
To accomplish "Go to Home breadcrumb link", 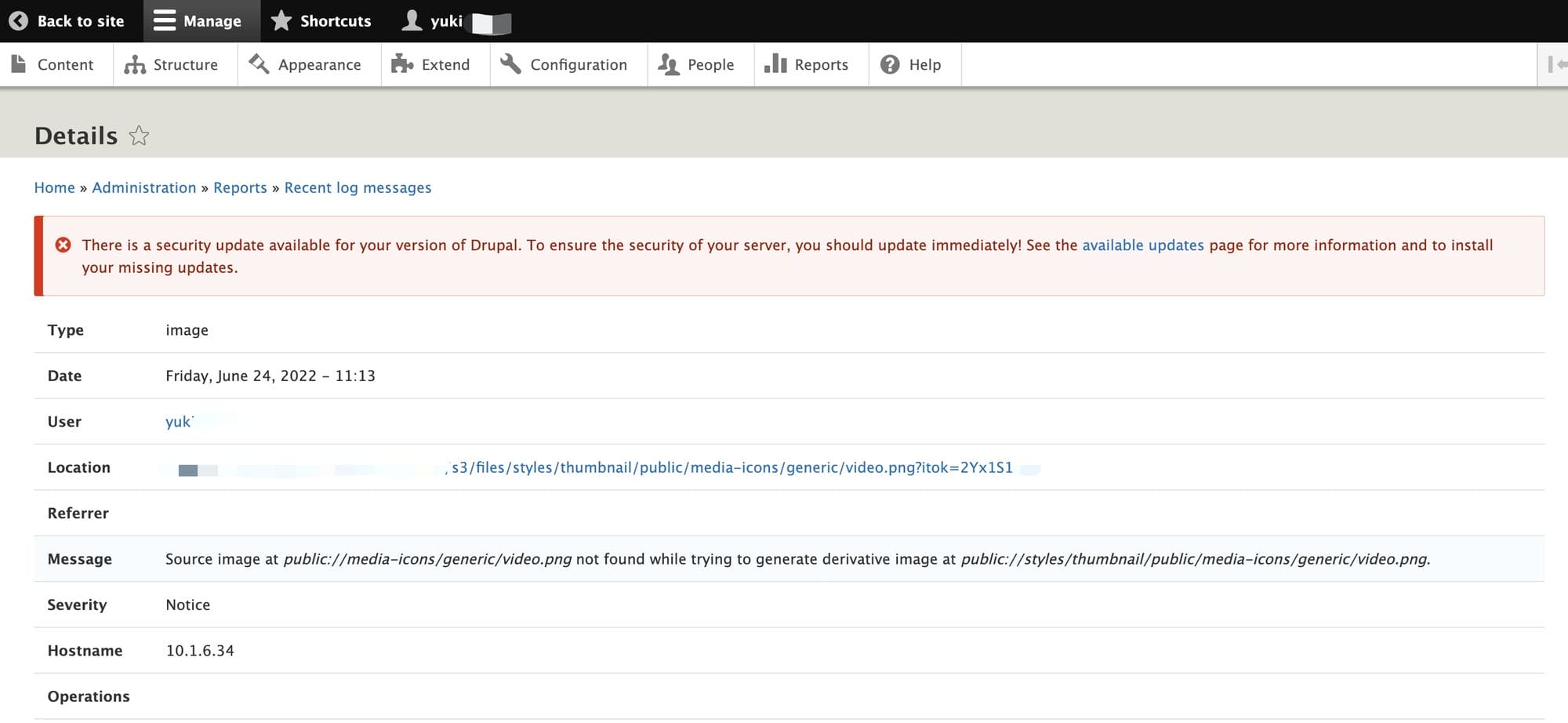I will (54, 187).
